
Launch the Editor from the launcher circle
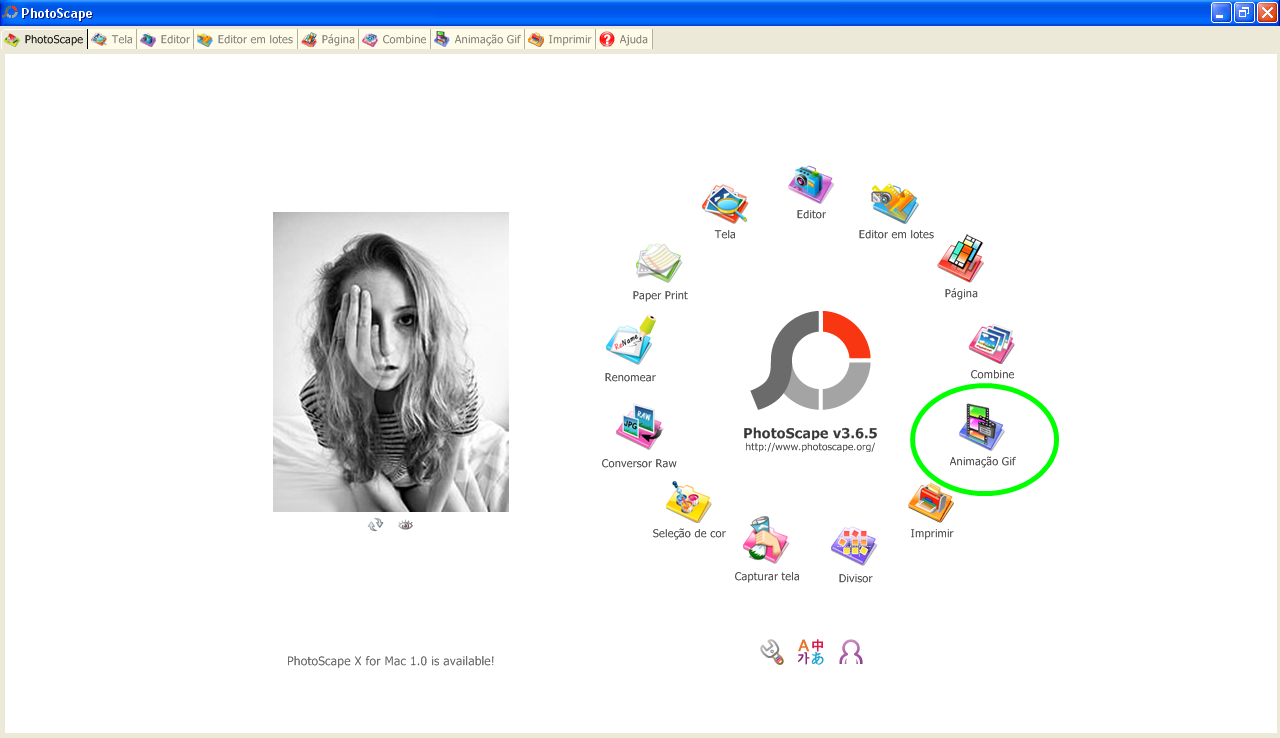pyautogui.click(x=809, y=184)
